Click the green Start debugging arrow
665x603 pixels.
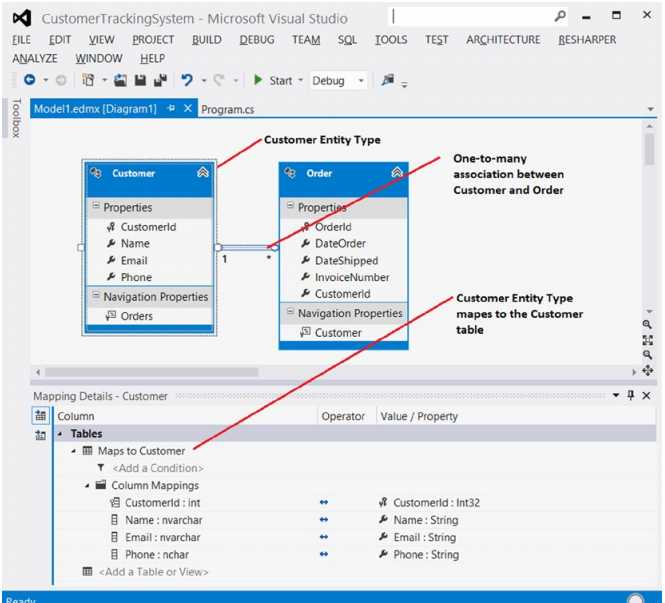[257, 80]
